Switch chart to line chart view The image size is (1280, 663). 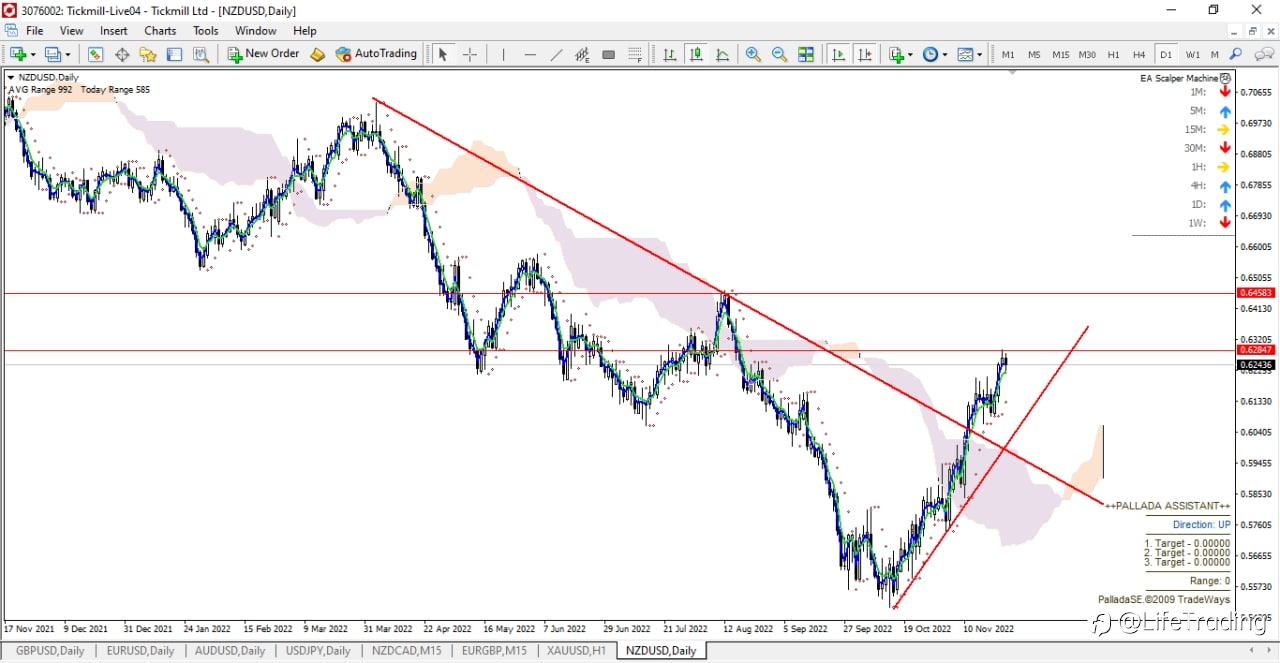tap(722, 54)
